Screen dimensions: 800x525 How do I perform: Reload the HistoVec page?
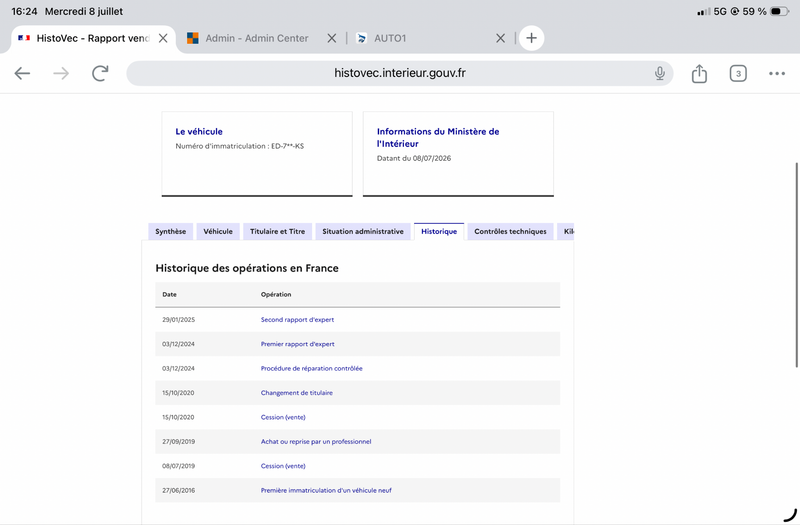point(100,73)
